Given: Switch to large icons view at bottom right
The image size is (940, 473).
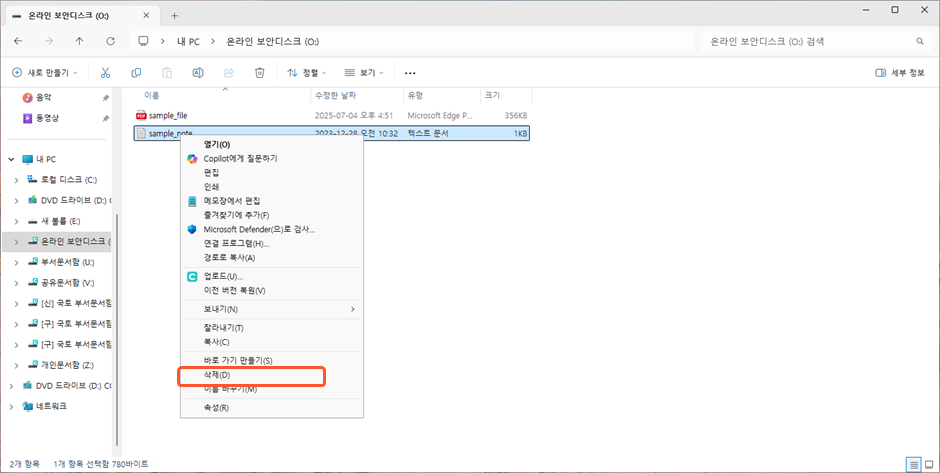Looking at the screenshot, I should [x=928, y=464].
